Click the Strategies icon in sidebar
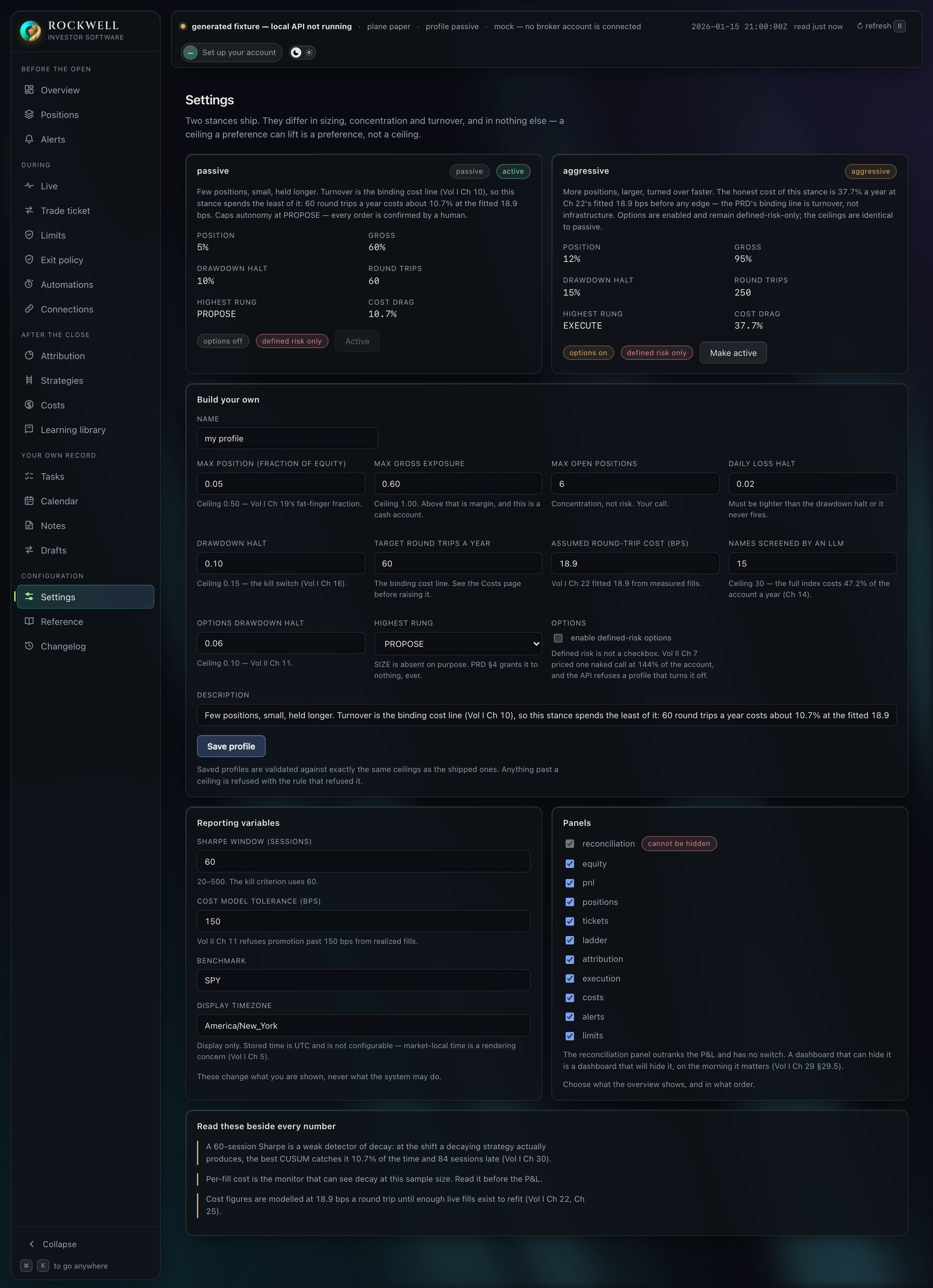This screenshot has width=933, height=1288. 29,380
